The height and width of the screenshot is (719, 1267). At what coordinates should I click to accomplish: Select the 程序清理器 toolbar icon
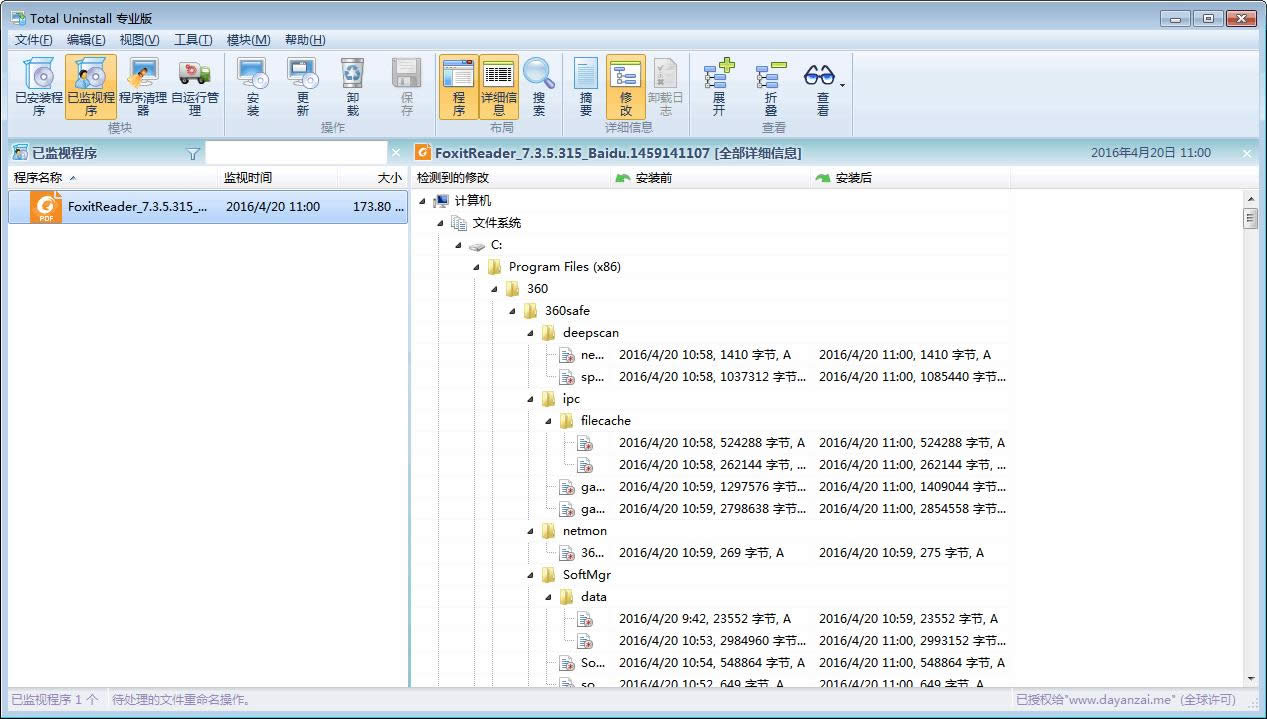[x=143, y=85]
